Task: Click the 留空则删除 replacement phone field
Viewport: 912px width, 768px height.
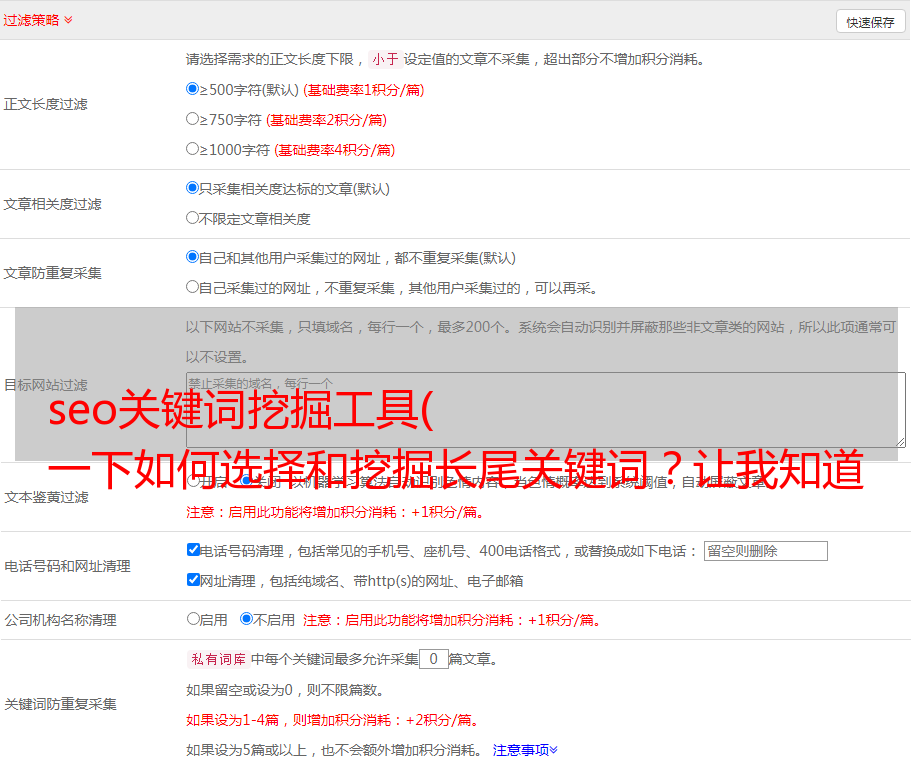Action: [765, 551]
